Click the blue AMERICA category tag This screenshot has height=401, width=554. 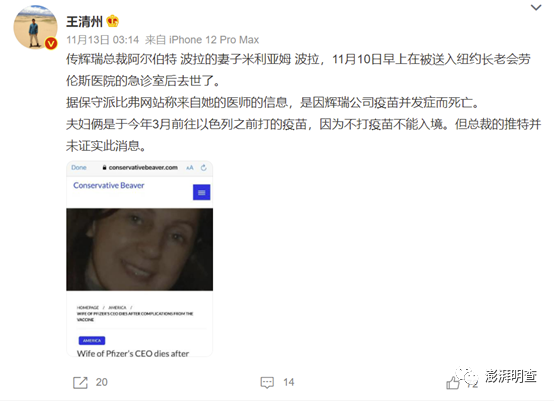coord(92,341)
